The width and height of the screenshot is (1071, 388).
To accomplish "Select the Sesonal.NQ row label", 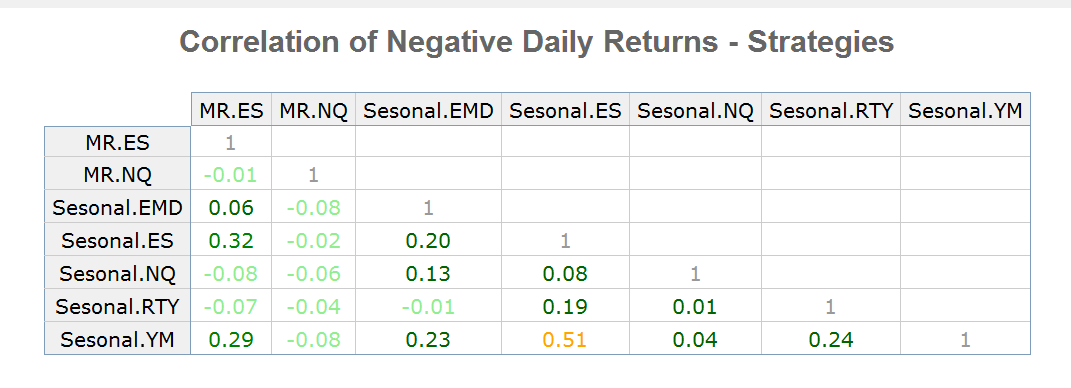I will 117,273.
